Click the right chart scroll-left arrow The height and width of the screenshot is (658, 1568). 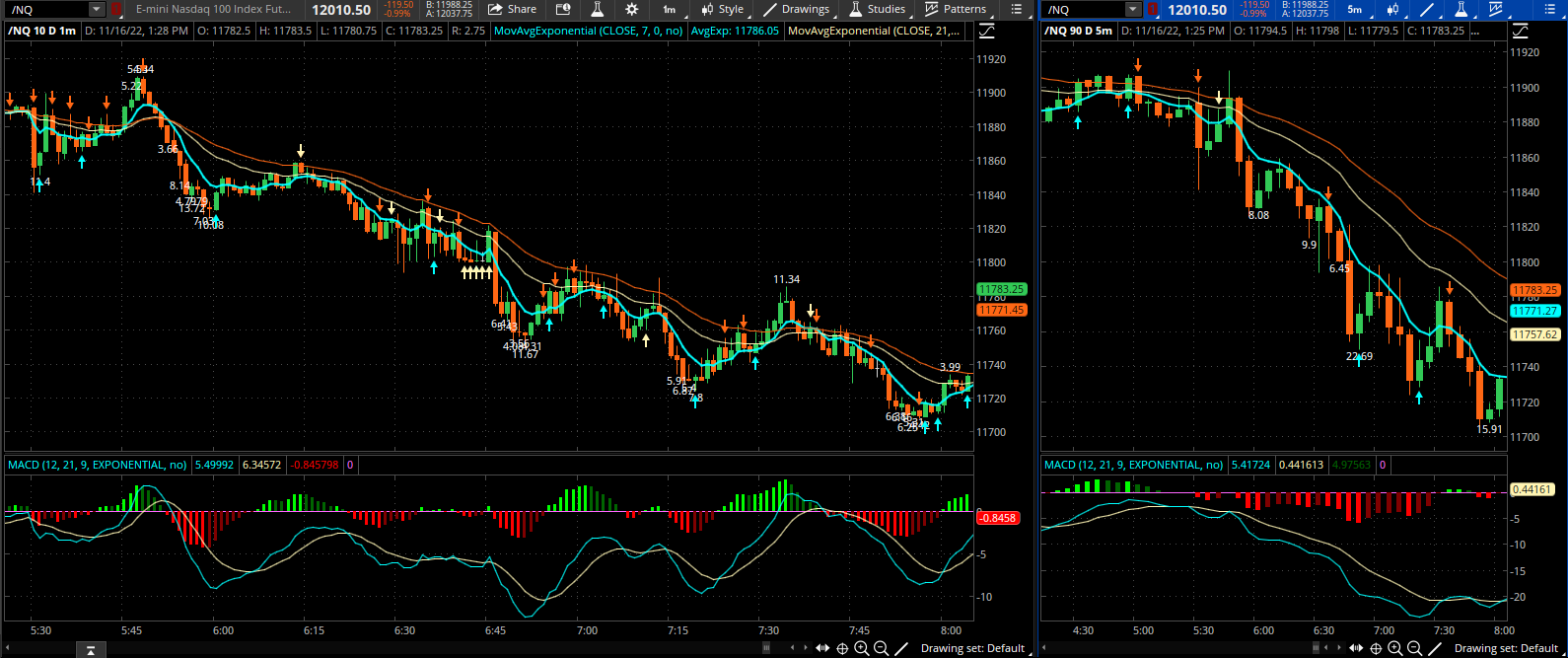1326,648
